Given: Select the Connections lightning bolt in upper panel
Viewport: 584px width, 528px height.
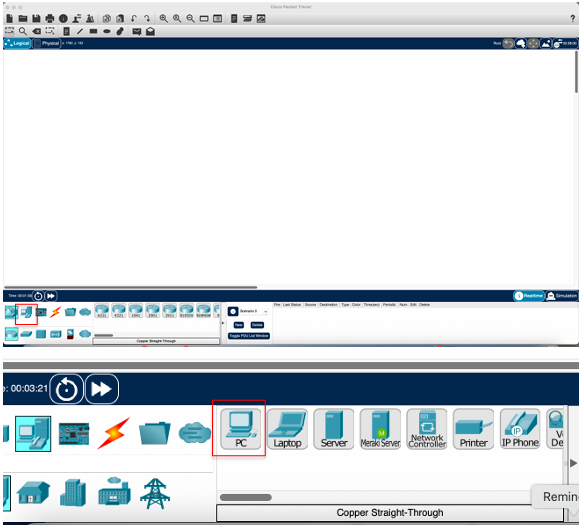Looking at the screenshot, I should tap(55, 312).
